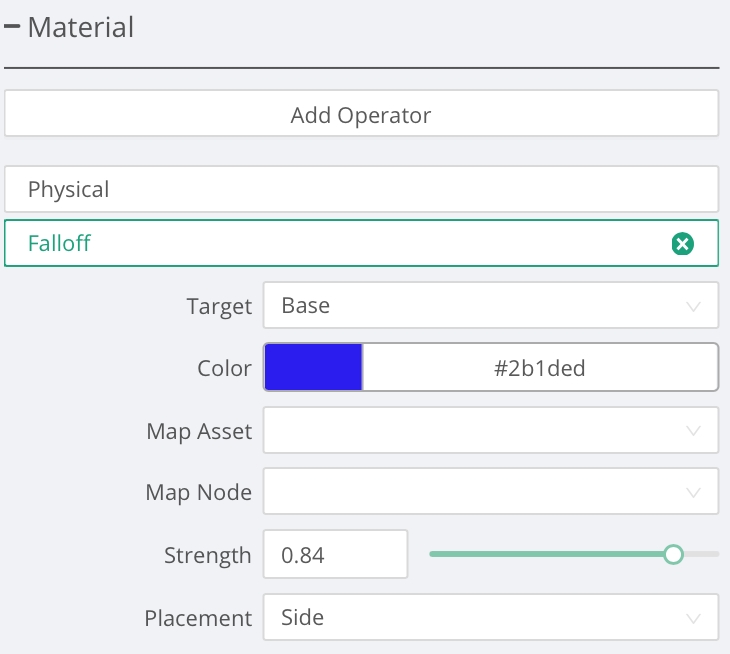Click the hex color field #2b1ded
Screen dimensions: 730x654
pyautogui.click(x=539, y=368)
